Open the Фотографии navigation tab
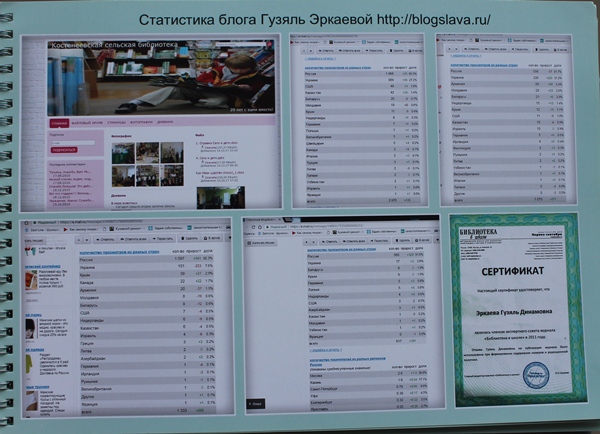The width and height of the screenshot is (600, 434). [x=137, y=123]
